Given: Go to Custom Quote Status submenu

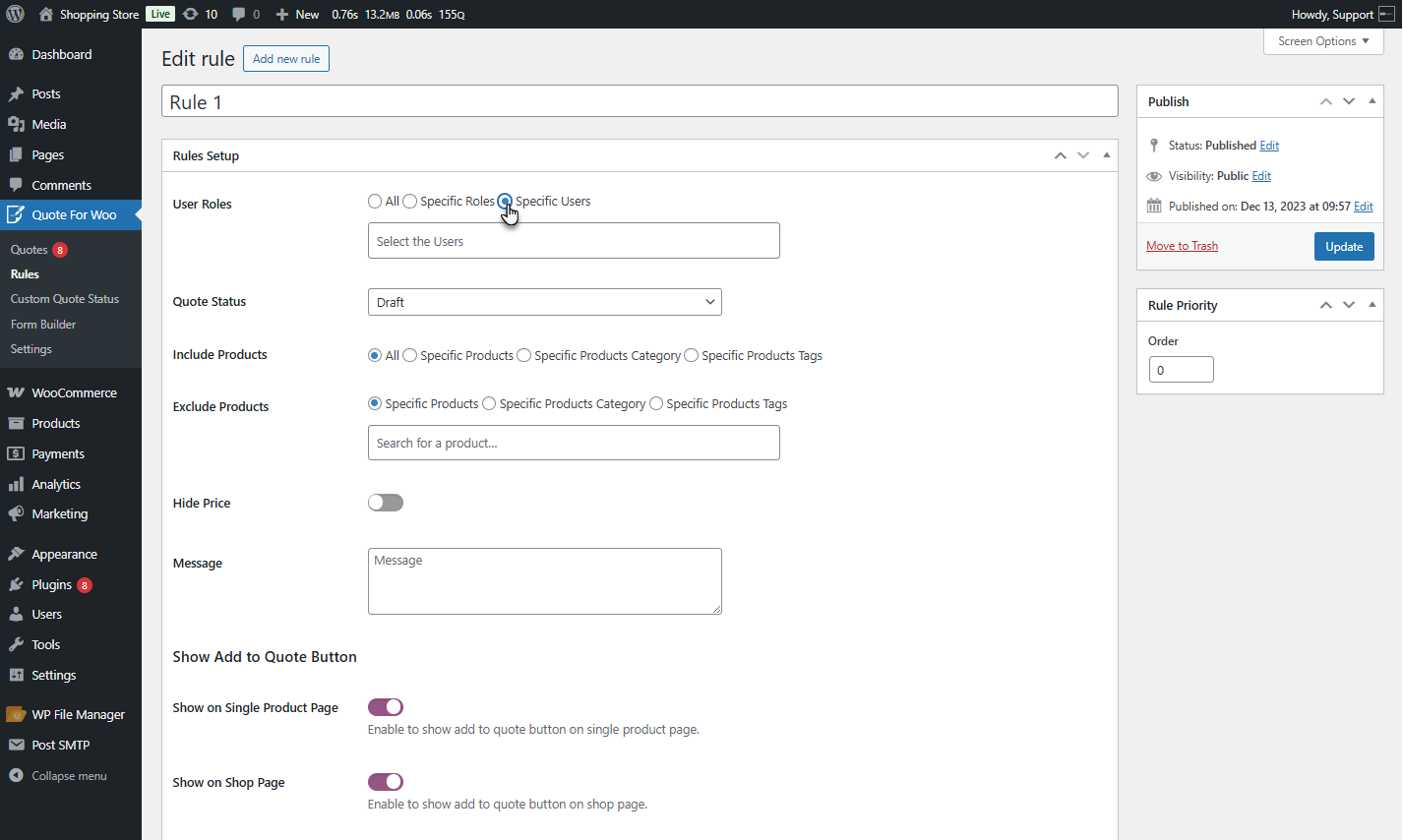Looking at the screenshot, I should click(65, 299).
